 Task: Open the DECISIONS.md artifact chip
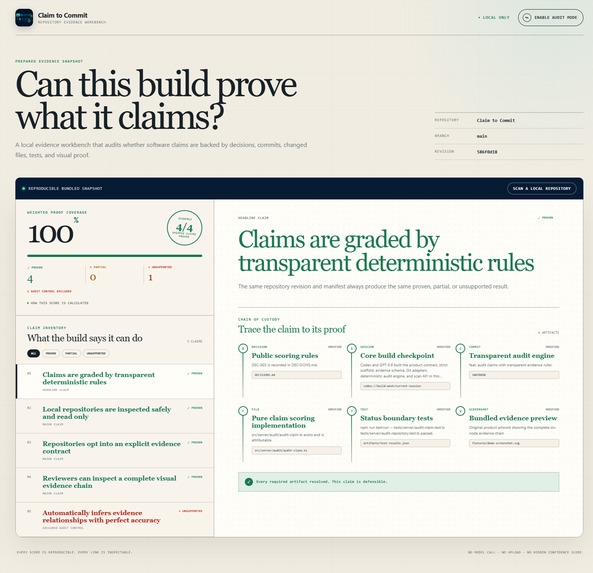pyautogui.click(x=296, y=375)
